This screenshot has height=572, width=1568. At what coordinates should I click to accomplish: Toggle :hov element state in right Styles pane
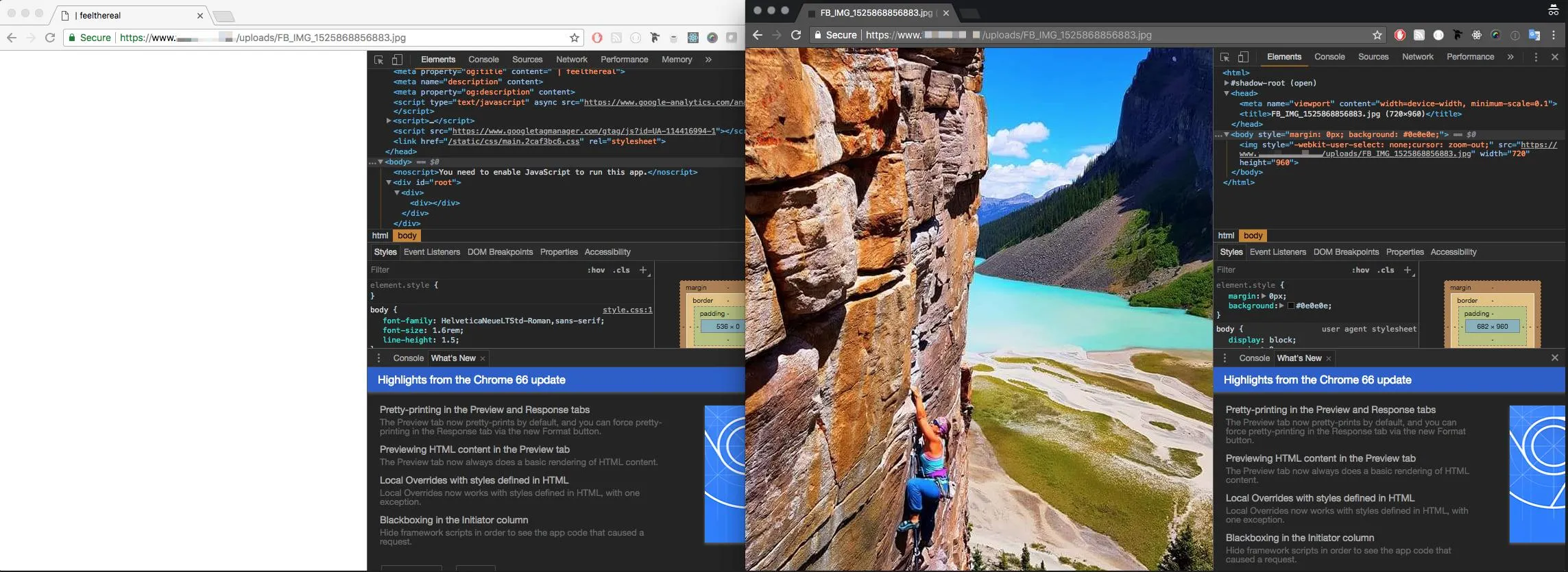click(1360, 270)
